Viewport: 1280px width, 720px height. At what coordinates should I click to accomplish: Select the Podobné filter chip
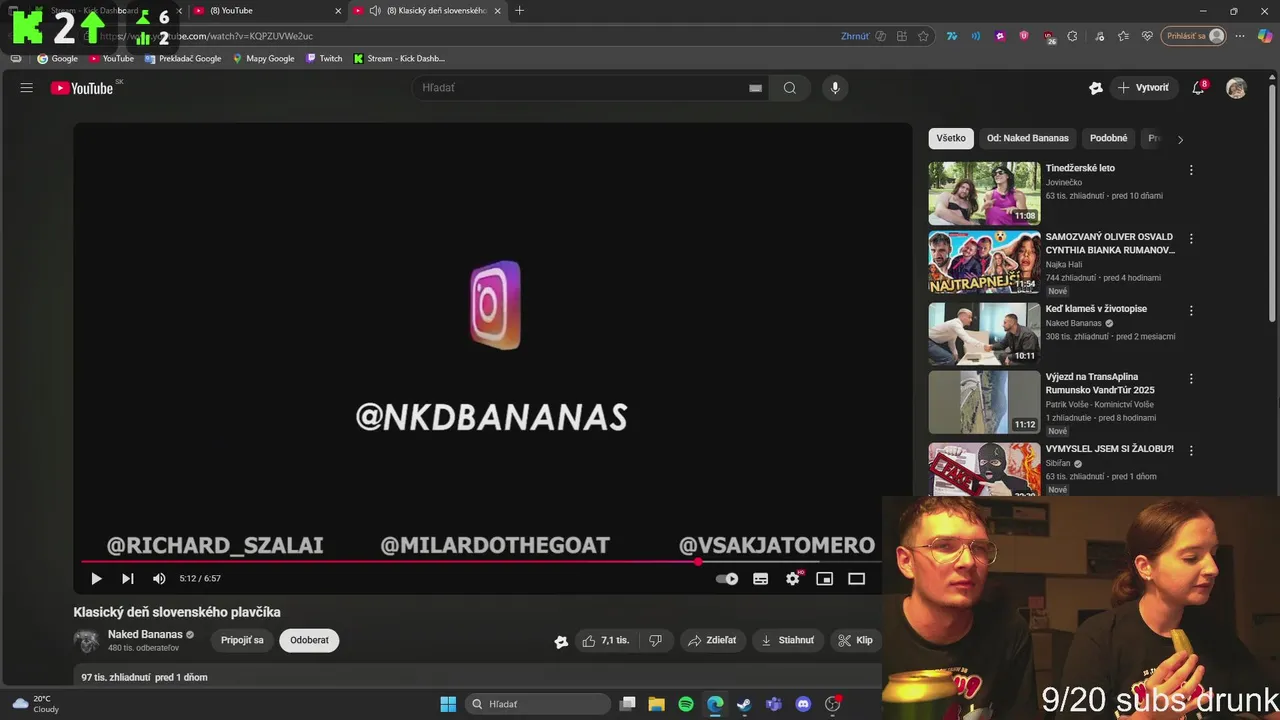click(x=1108, y=138)
